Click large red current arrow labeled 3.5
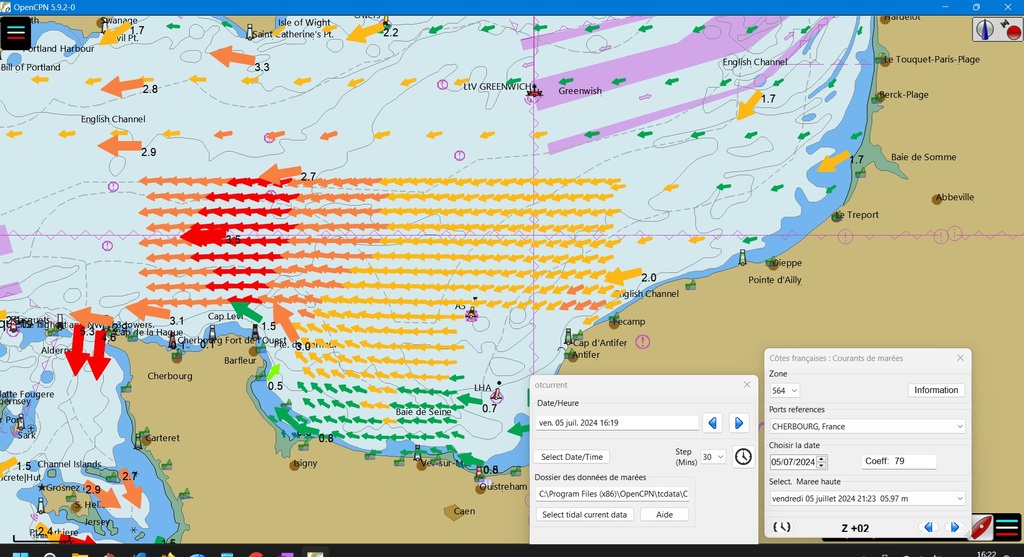1024x557 pixels. pos(204,235)
